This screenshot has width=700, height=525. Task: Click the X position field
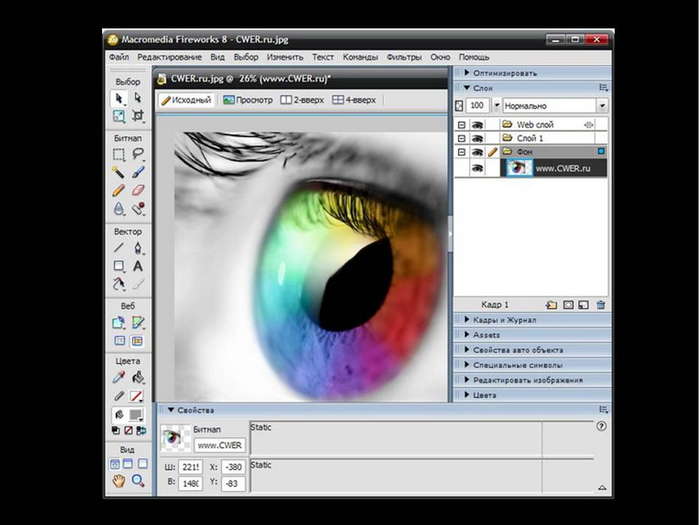tap(233, 467)
